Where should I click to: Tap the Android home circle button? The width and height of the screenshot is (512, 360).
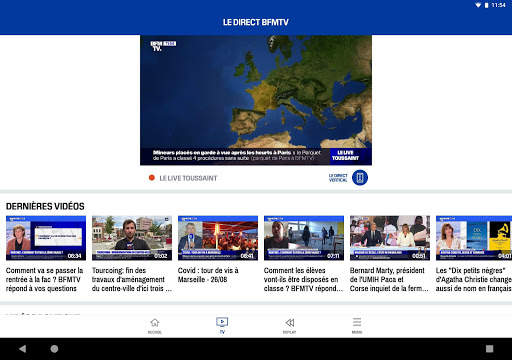click(x=54, y=349)
